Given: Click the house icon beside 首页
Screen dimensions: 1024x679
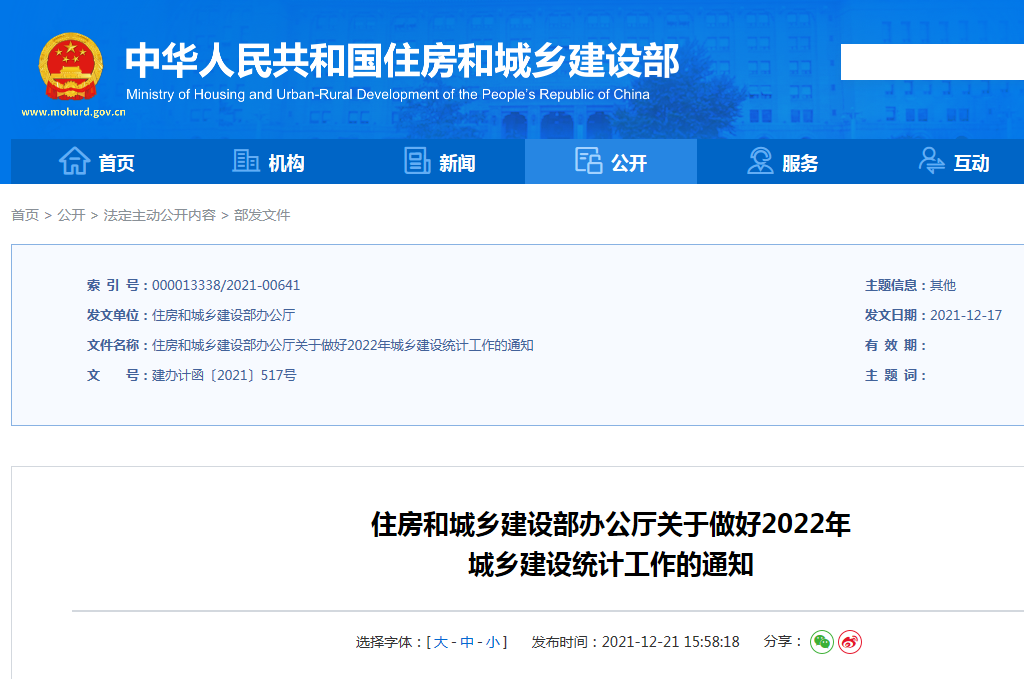Looking at the screenshot, I should pos(74,161).
